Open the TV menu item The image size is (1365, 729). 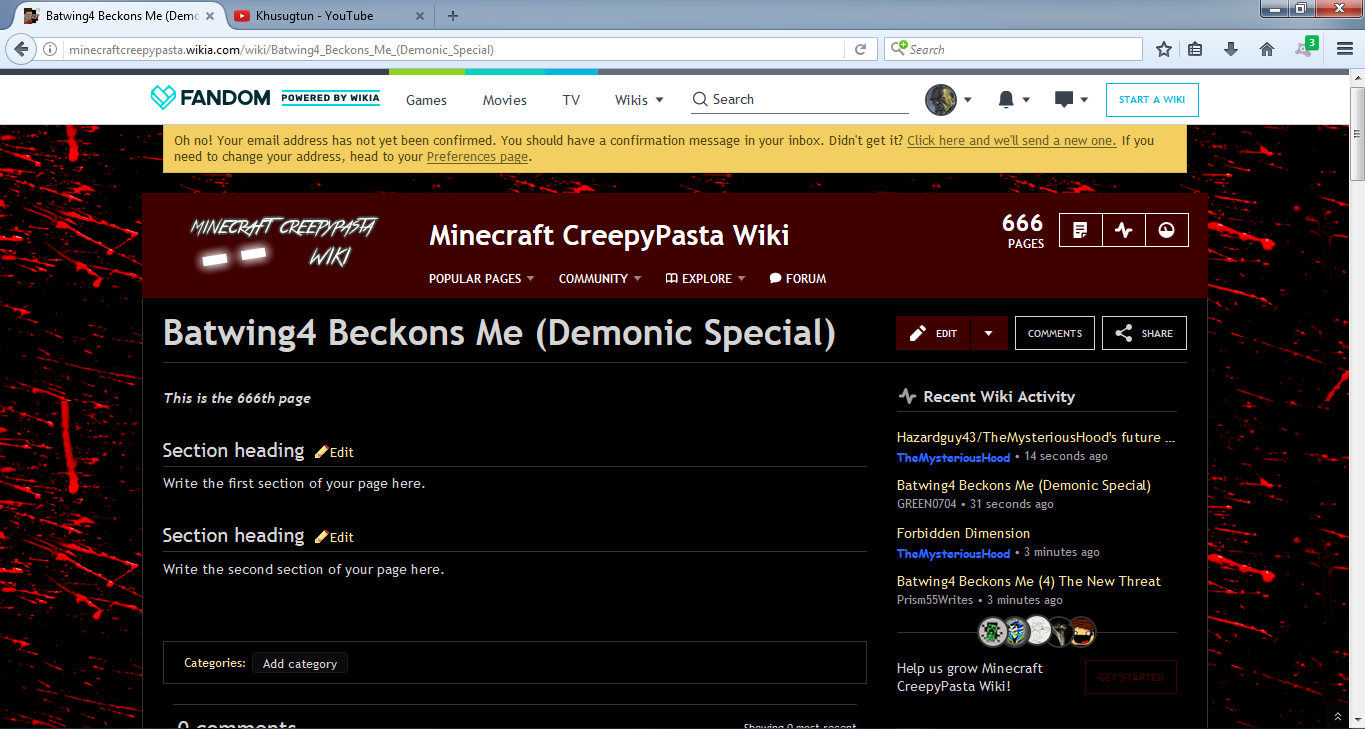coord(571,100)
